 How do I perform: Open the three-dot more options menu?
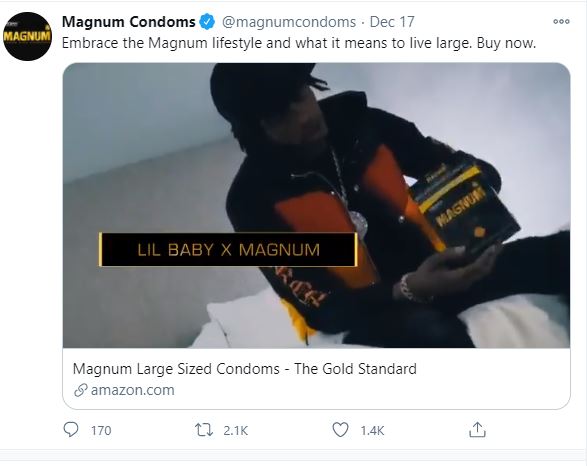click(x=561, y=22)
